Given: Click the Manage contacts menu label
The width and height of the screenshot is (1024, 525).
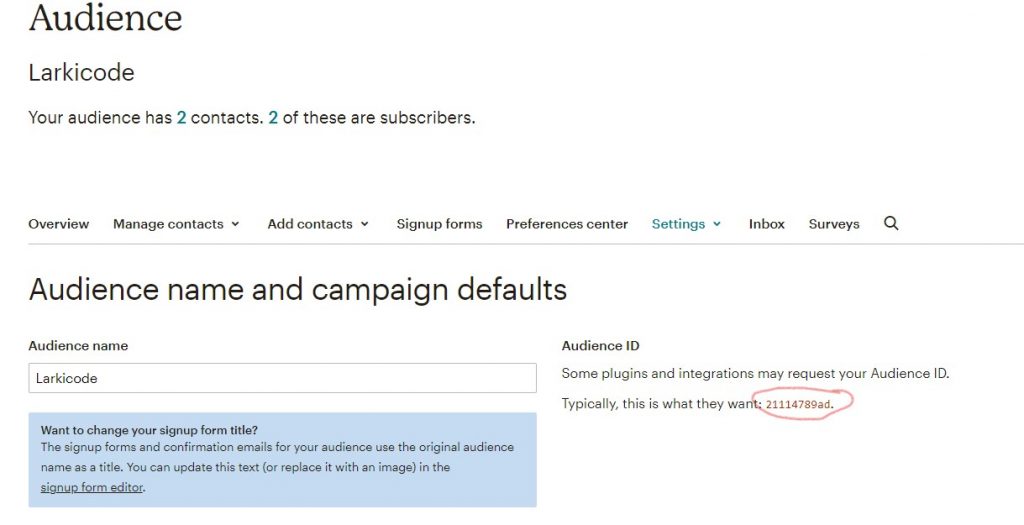Looking at the screenshot, I should pos(168,224).
